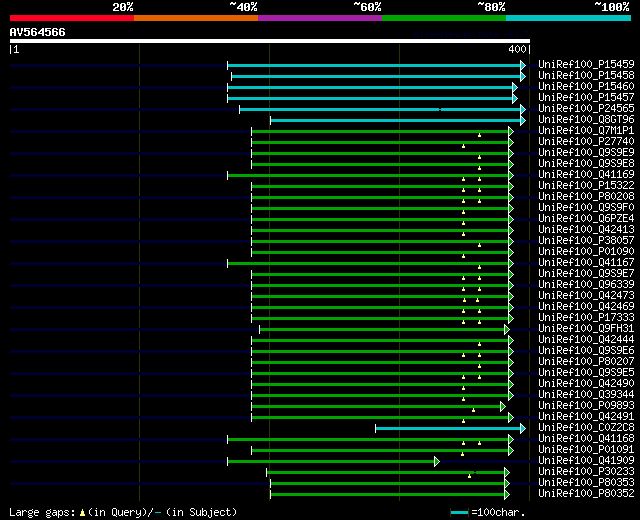The height and width of the screenshot is (520, 640).
Task: Select the UniRef100_P01090 label
Action: point(586,251)
